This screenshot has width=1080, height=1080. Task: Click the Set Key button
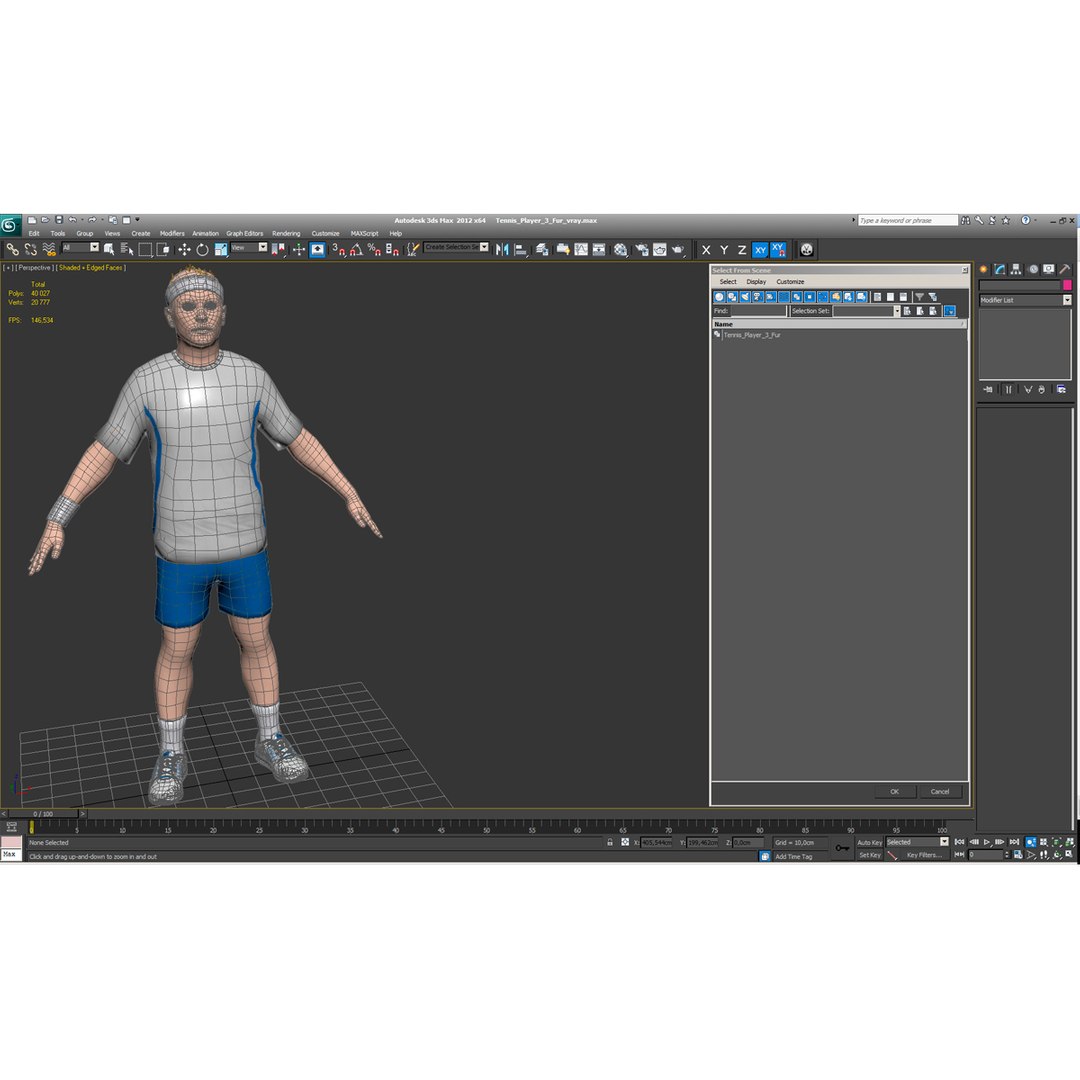[x=870, y=855]
